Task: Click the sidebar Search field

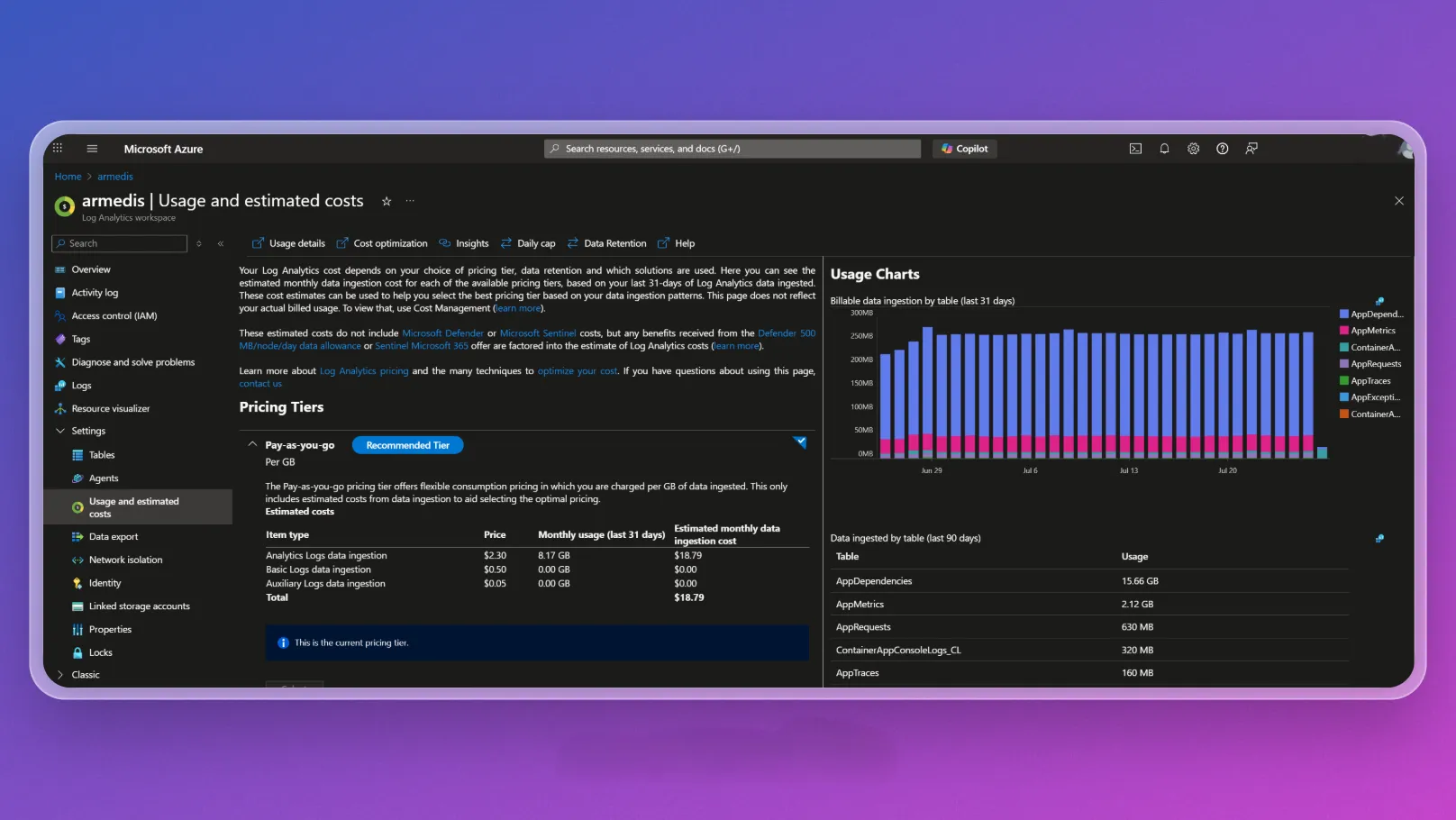Action: point(120,243)
